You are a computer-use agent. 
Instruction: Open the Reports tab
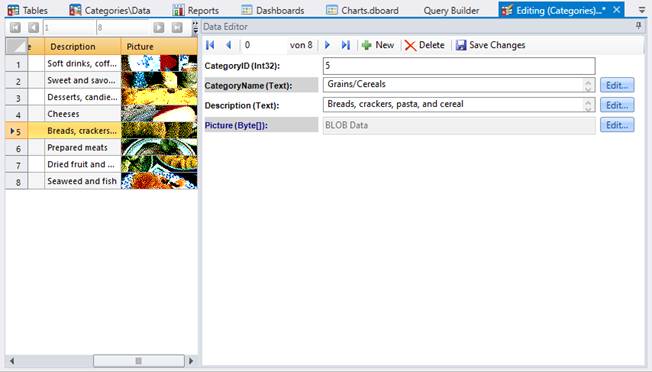pyautogui.click(x=195, y=10)
